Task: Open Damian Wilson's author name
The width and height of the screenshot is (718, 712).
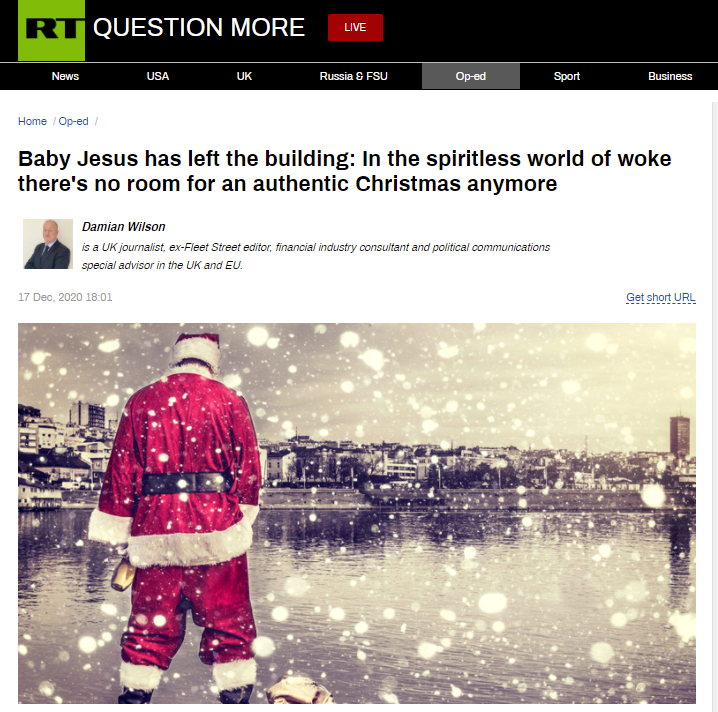Action: (x=124, y=227)
